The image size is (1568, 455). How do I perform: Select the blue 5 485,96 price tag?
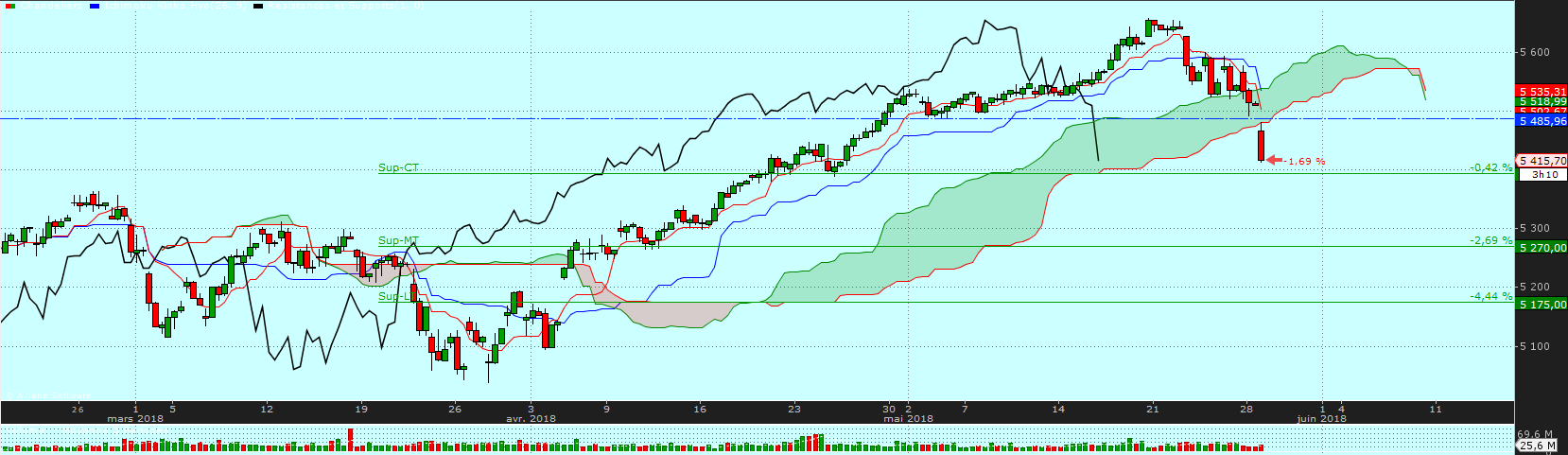pos(1542,121)
